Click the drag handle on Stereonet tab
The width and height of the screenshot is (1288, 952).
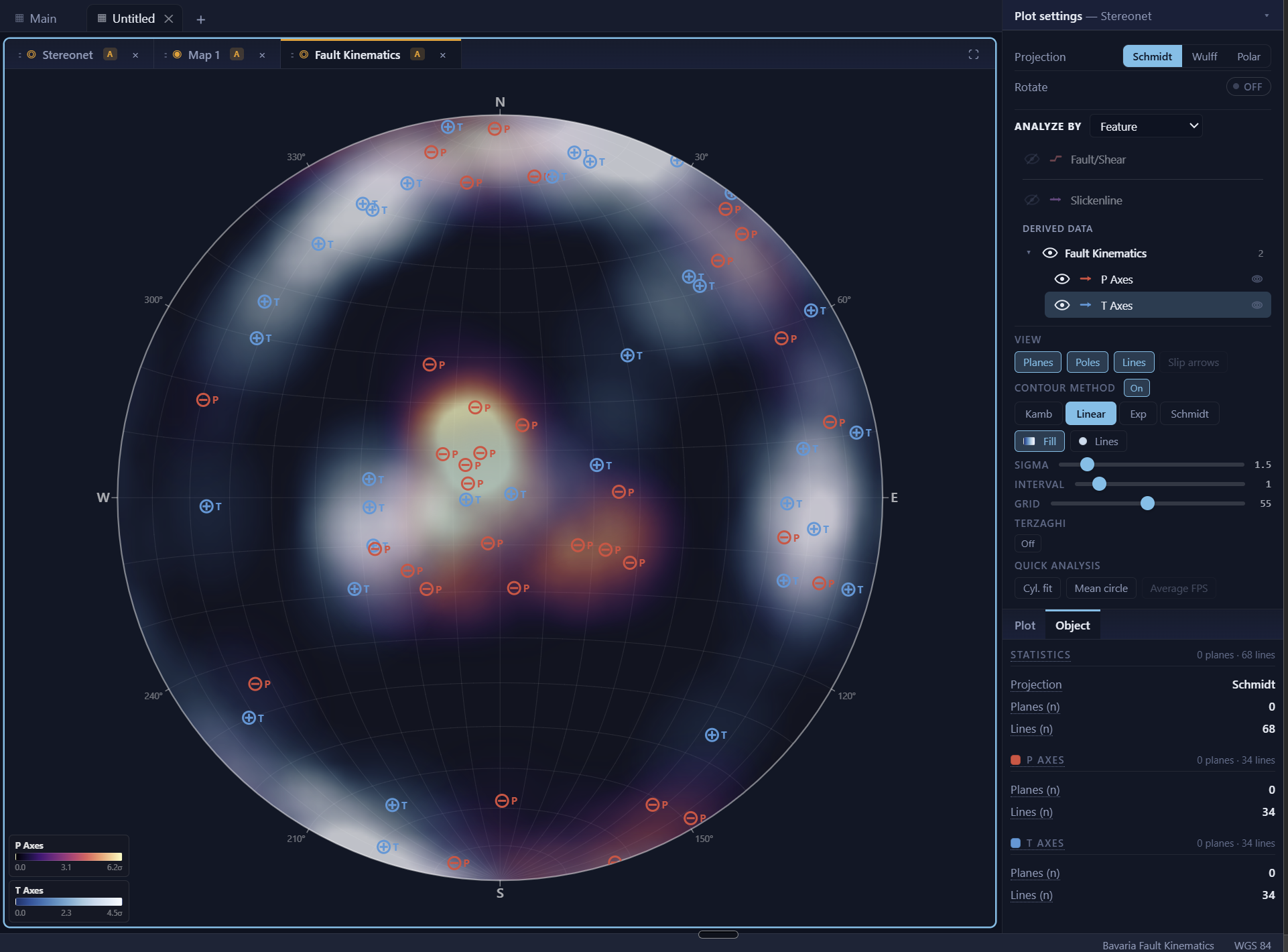click(x=19, y=55)
